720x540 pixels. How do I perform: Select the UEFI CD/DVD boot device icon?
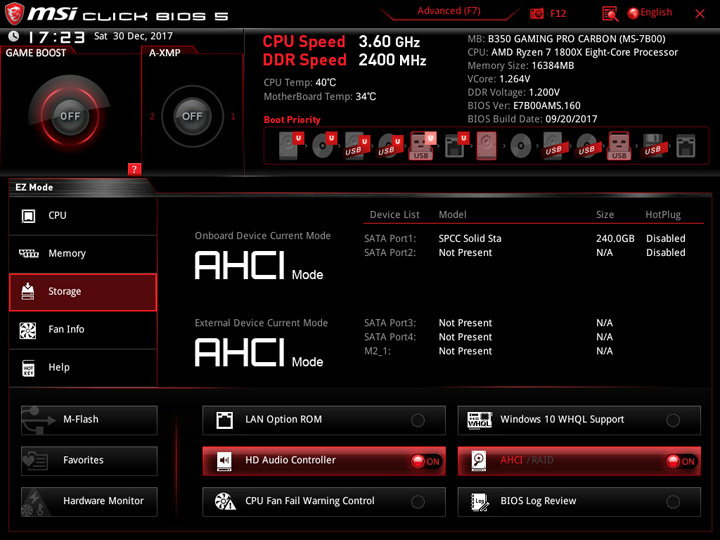(x=324, y=146)
